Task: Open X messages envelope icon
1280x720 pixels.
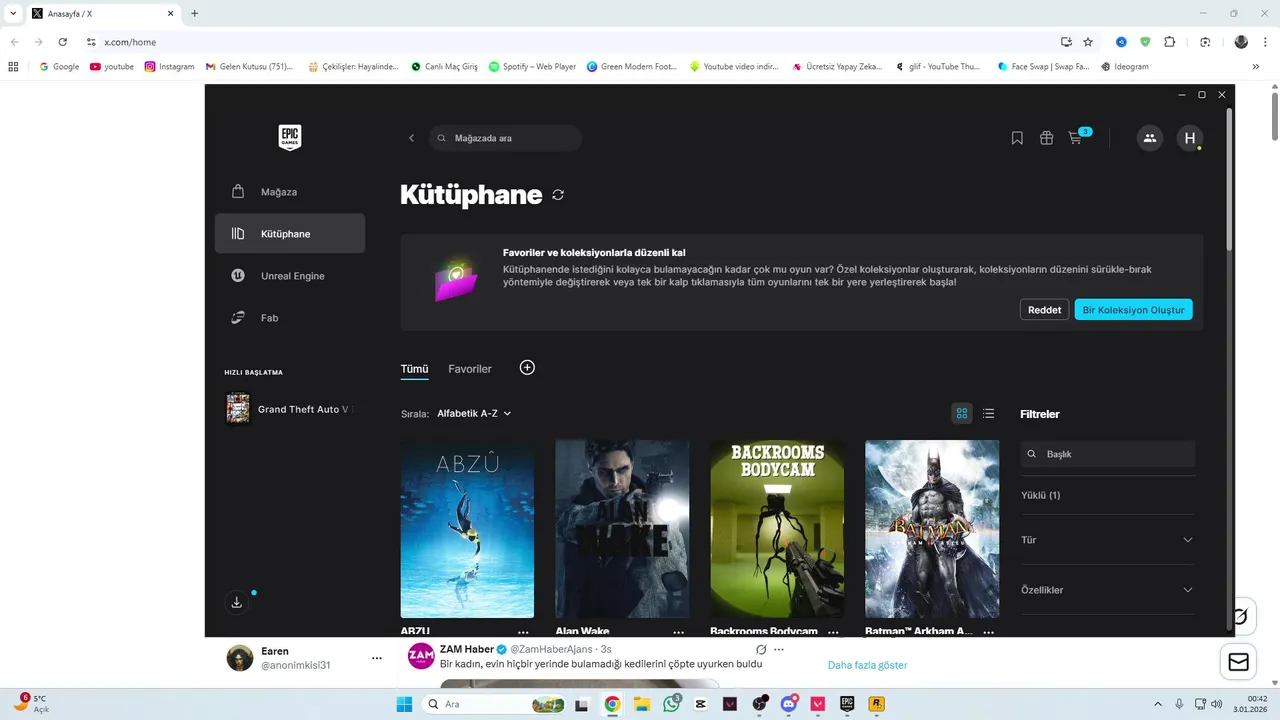Action: point(1238,662)
